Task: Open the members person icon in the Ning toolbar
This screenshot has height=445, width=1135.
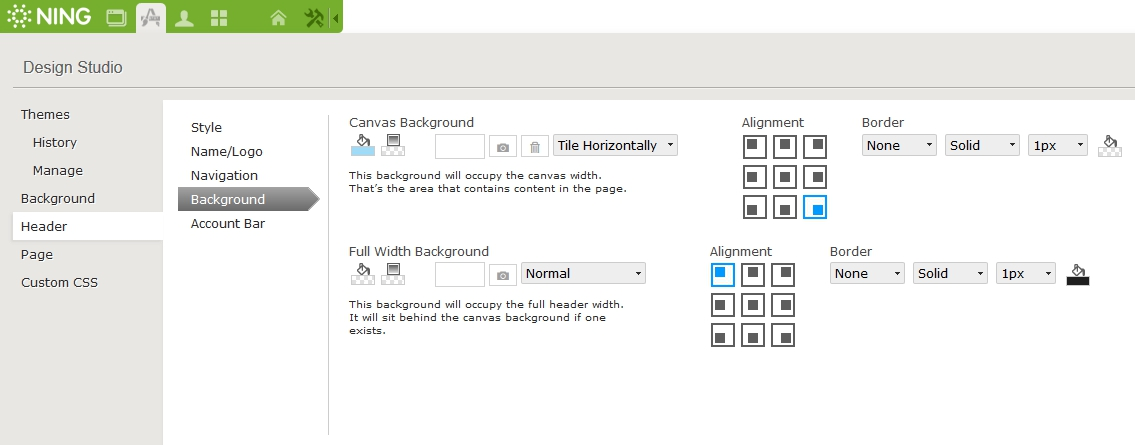Action: [185, 18]
